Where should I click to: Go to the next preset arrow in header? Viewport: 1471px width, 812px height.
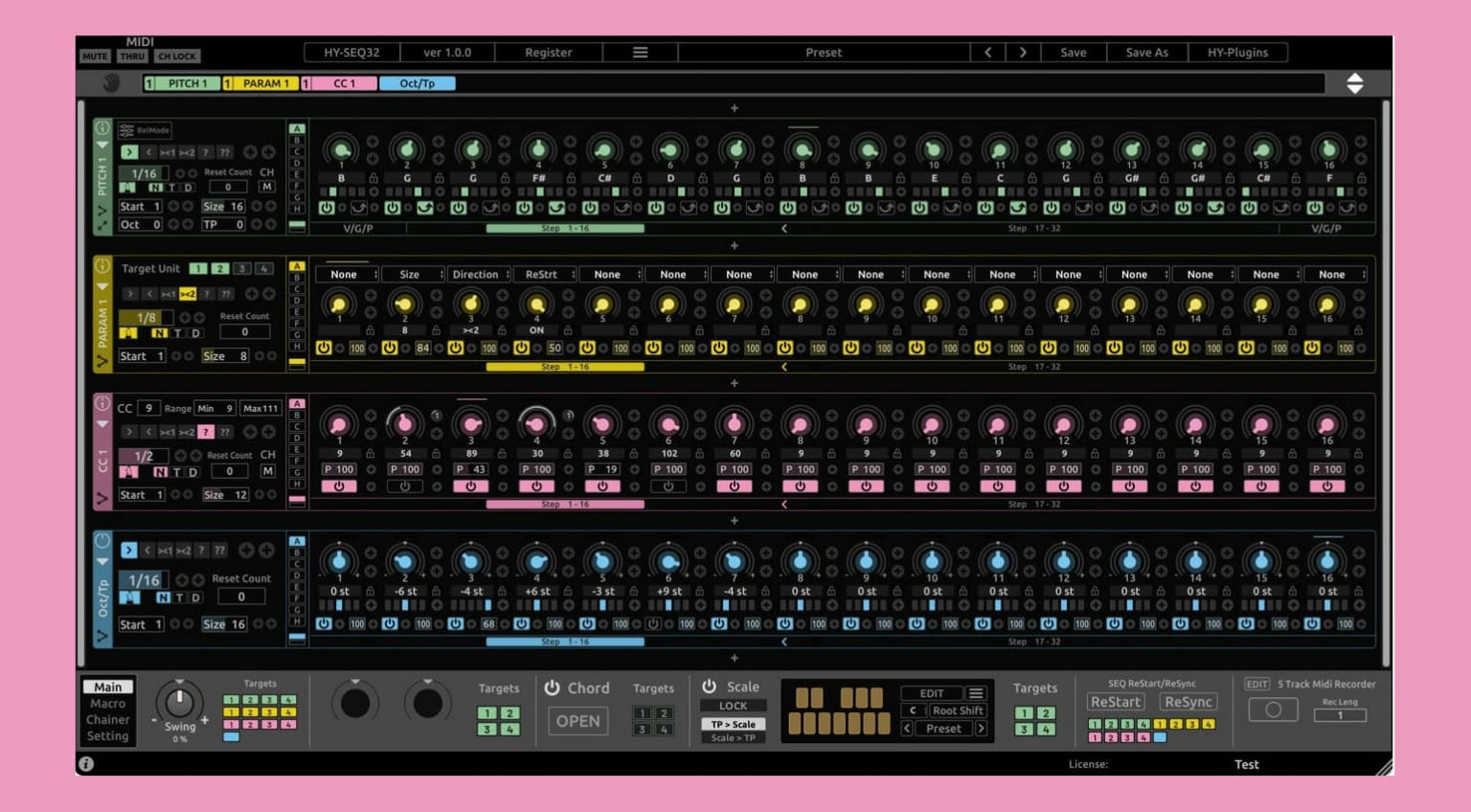click(1022, 53)
